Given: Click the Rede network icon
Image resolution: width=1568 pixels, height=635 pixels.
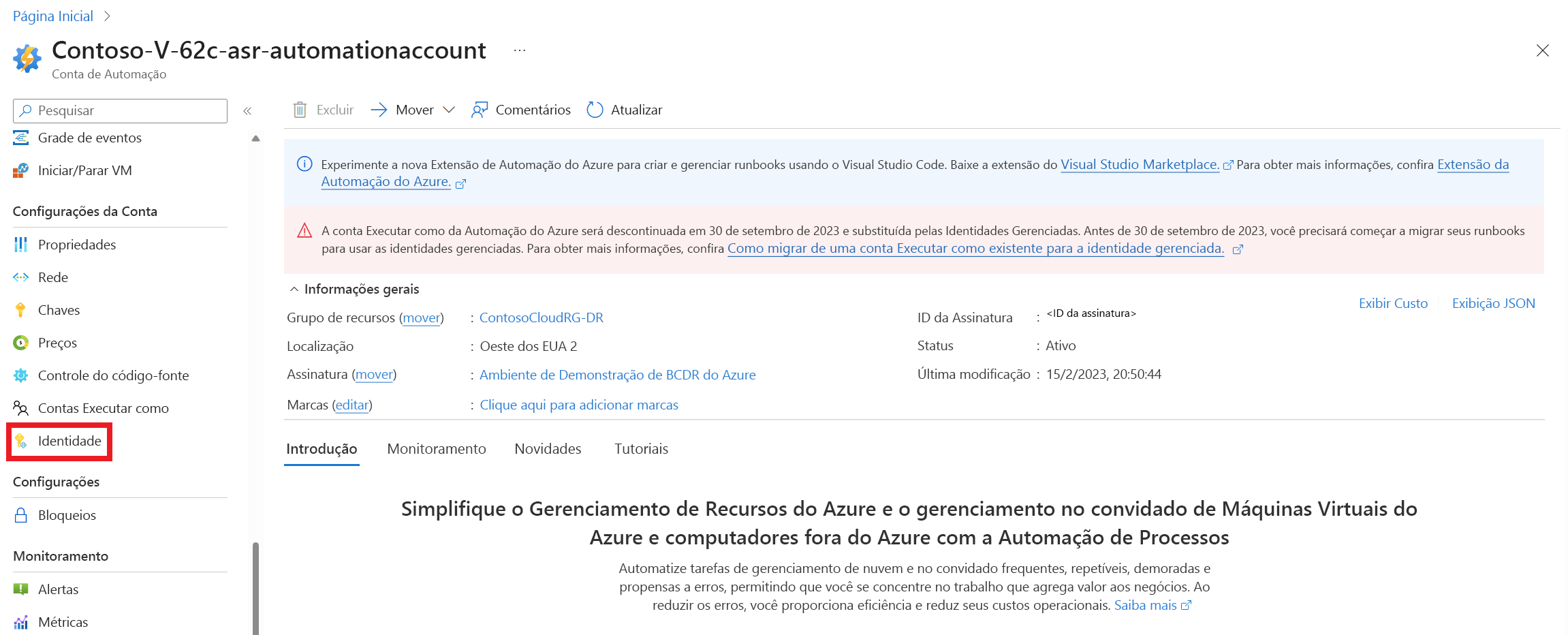Looking at the screenshot, I should tap(21, 277).
